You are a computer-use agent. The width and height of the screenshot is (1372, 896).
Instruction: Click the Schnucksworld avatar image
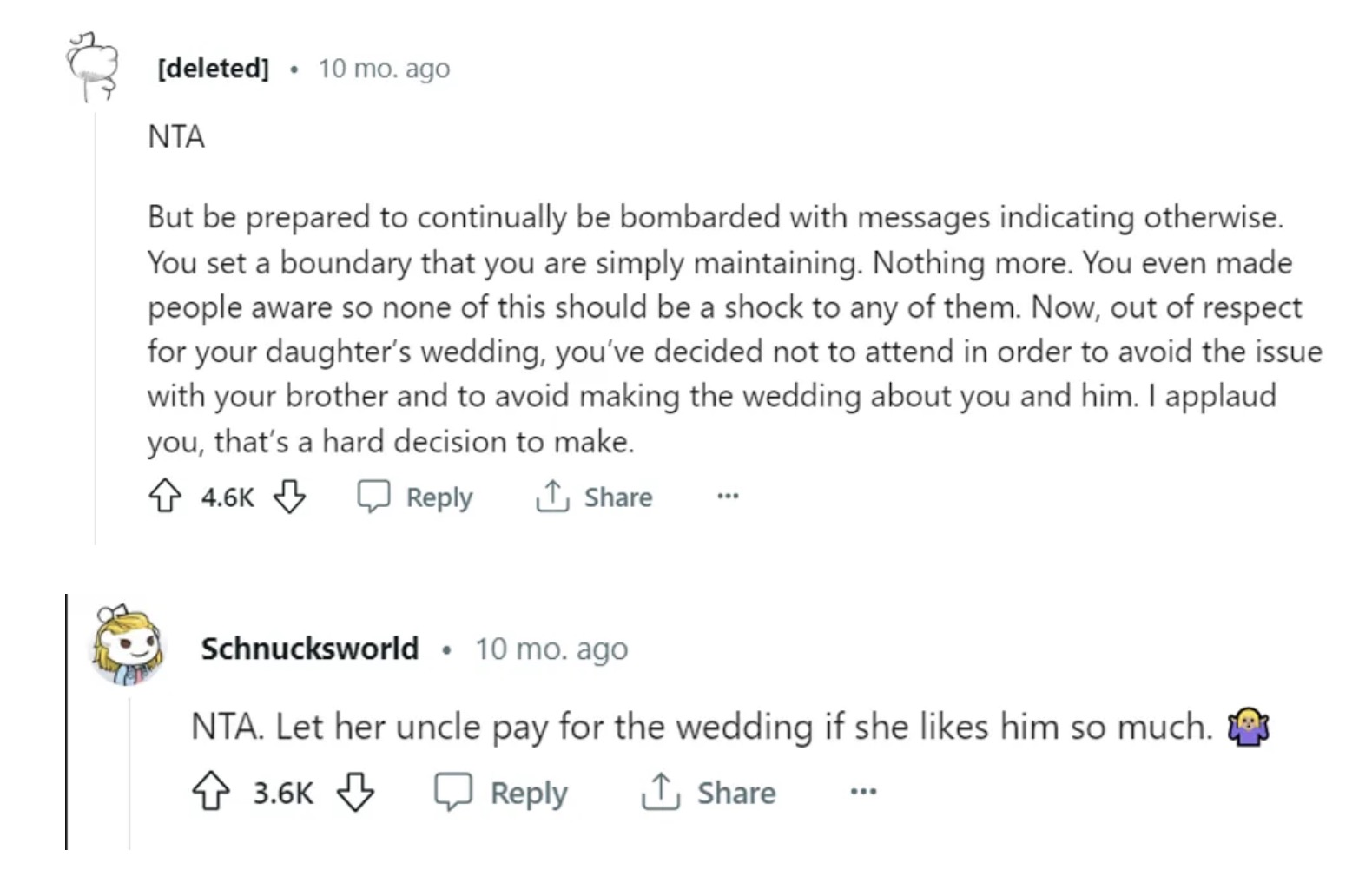pyautogui.click(x=128, y=646)
